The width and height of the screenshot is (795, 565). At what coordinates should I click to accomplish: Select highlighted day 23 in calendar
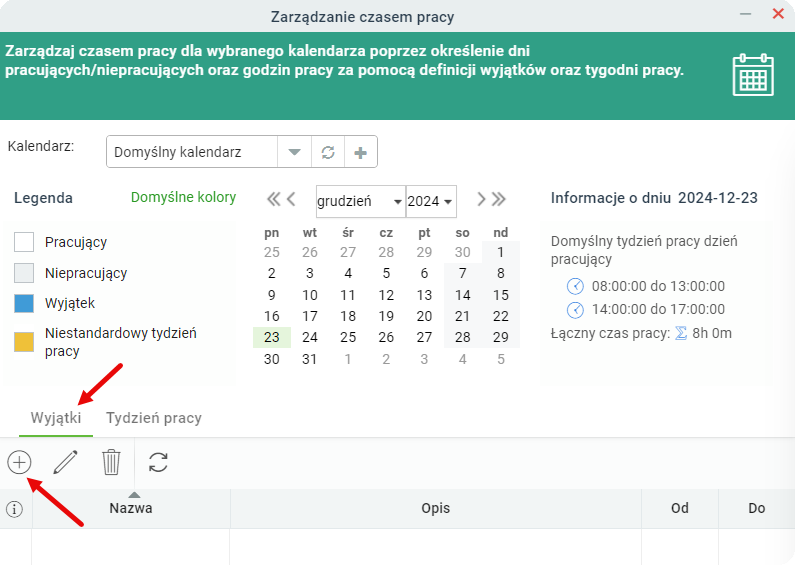click(272, 337)
